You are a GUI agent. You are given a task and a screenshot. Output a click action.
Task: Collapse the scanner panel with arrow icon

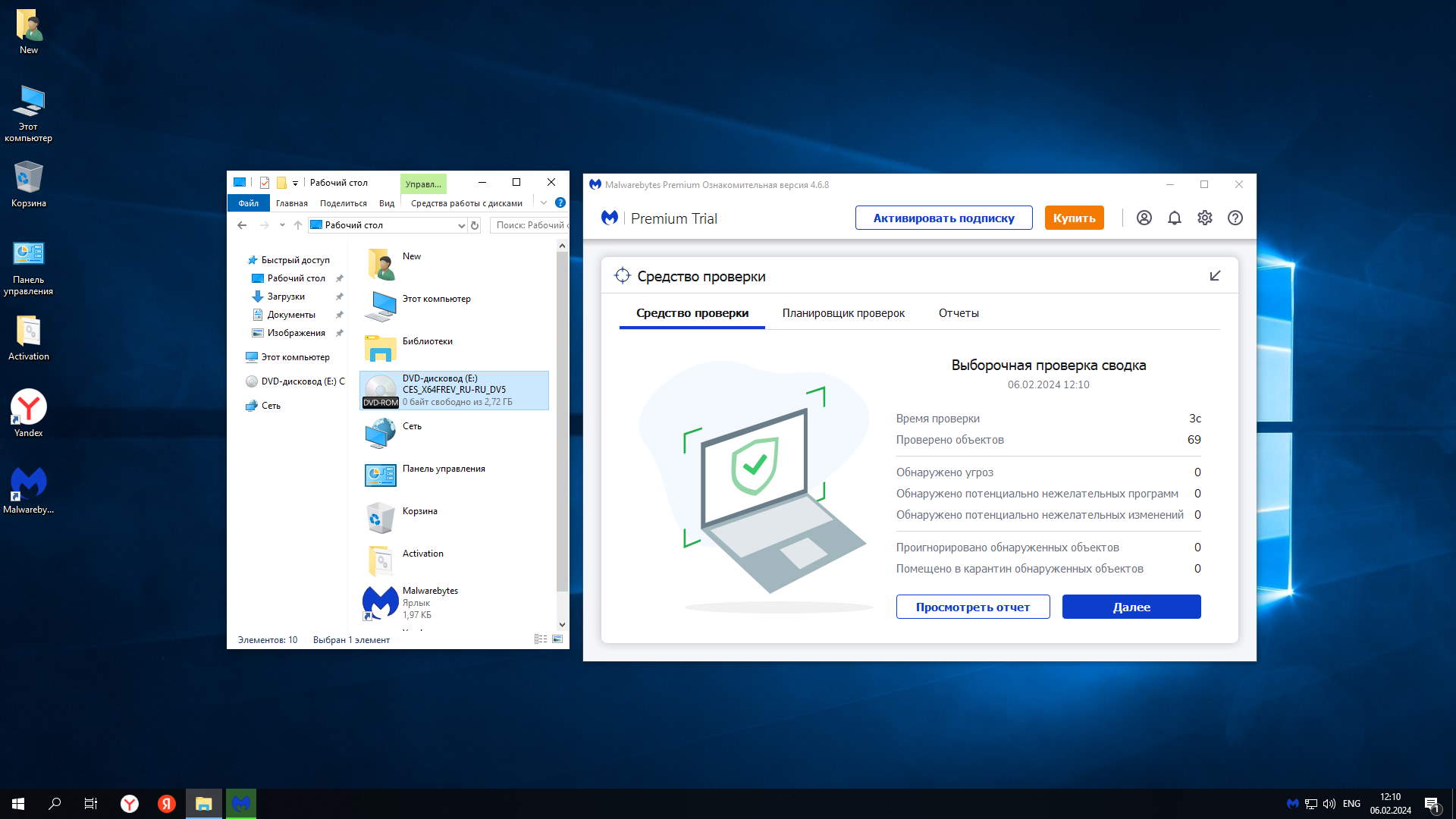1215,276
